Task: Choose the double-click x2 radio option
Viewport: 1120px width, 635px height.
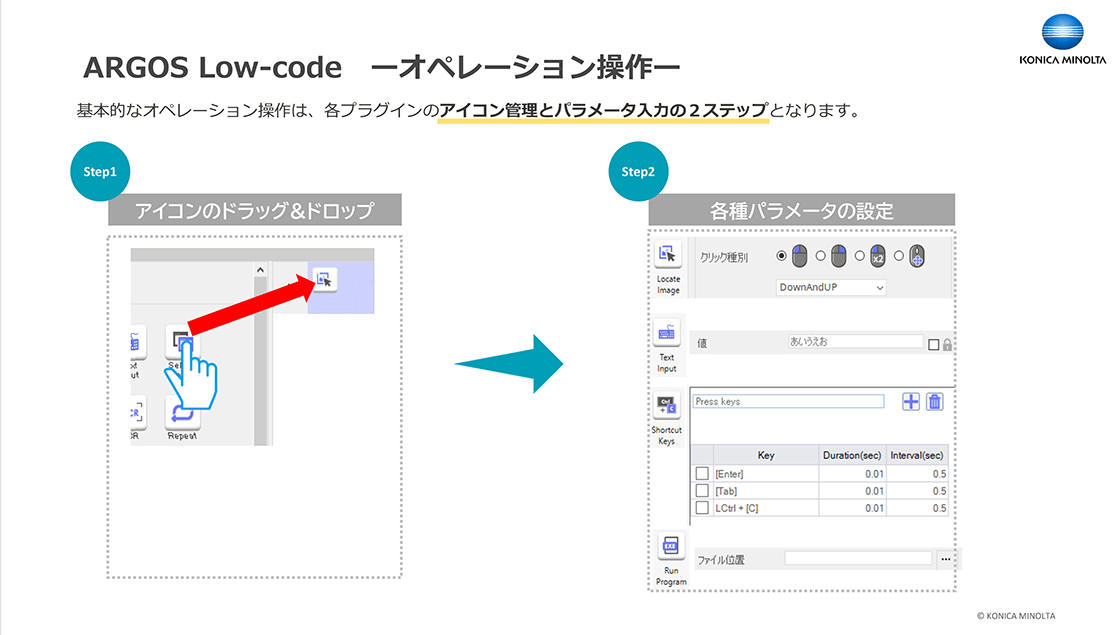Action: point(859,256)
